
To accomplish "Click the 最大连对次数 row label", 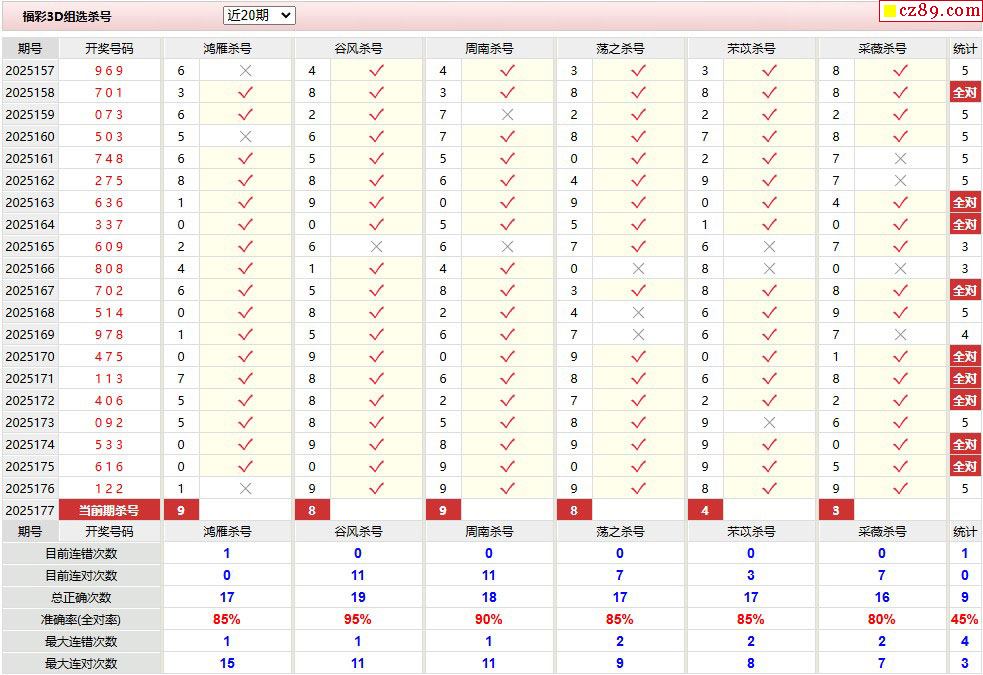I will [81, 664].
